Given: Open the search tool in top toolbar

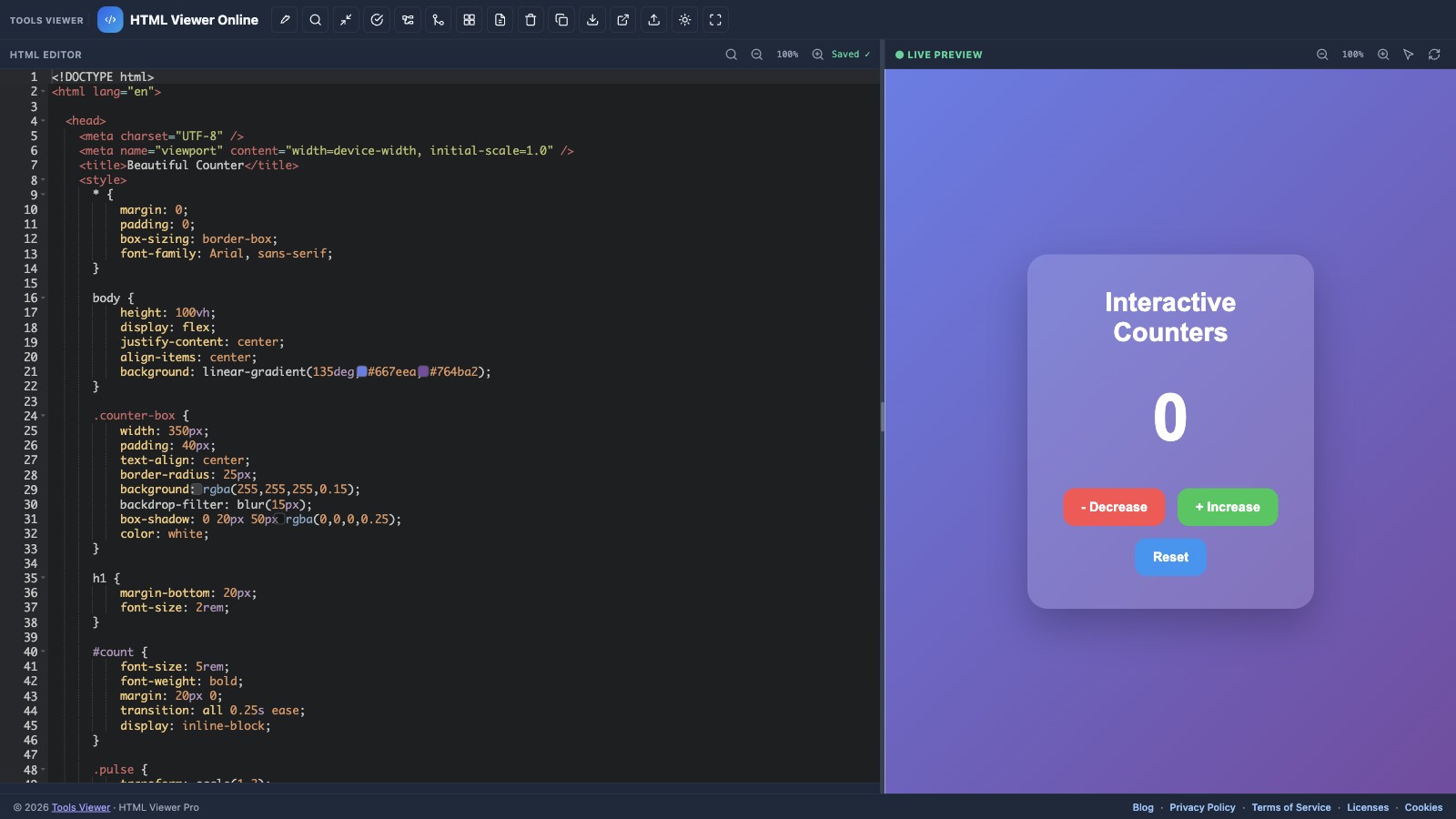Looking at the screenshot, I should pyautogui.click(x=316, y=20).
